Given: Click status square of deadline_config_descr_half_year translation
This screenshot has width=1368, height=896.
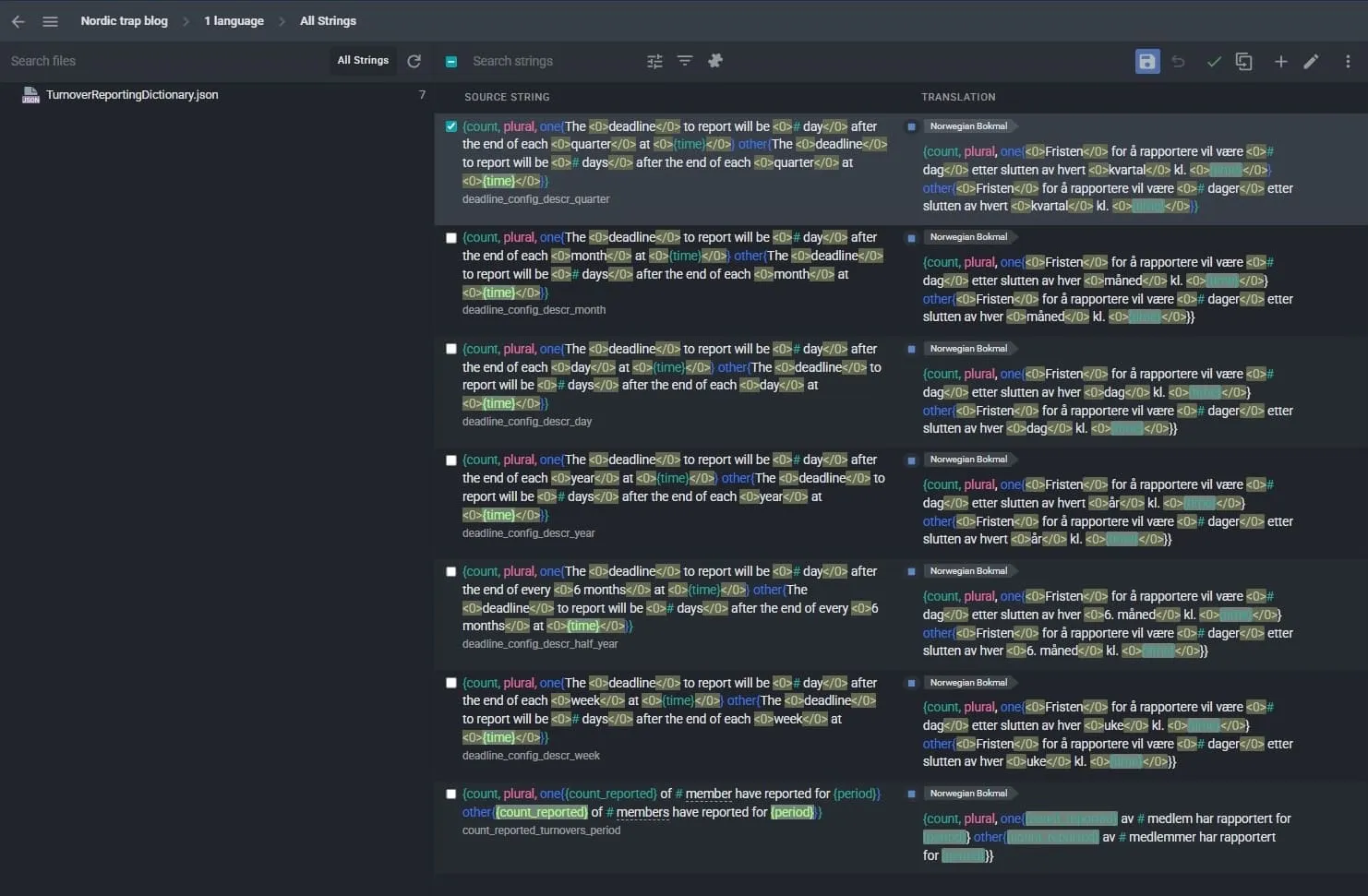Looking at the screenshot, I should pos(911,571).
